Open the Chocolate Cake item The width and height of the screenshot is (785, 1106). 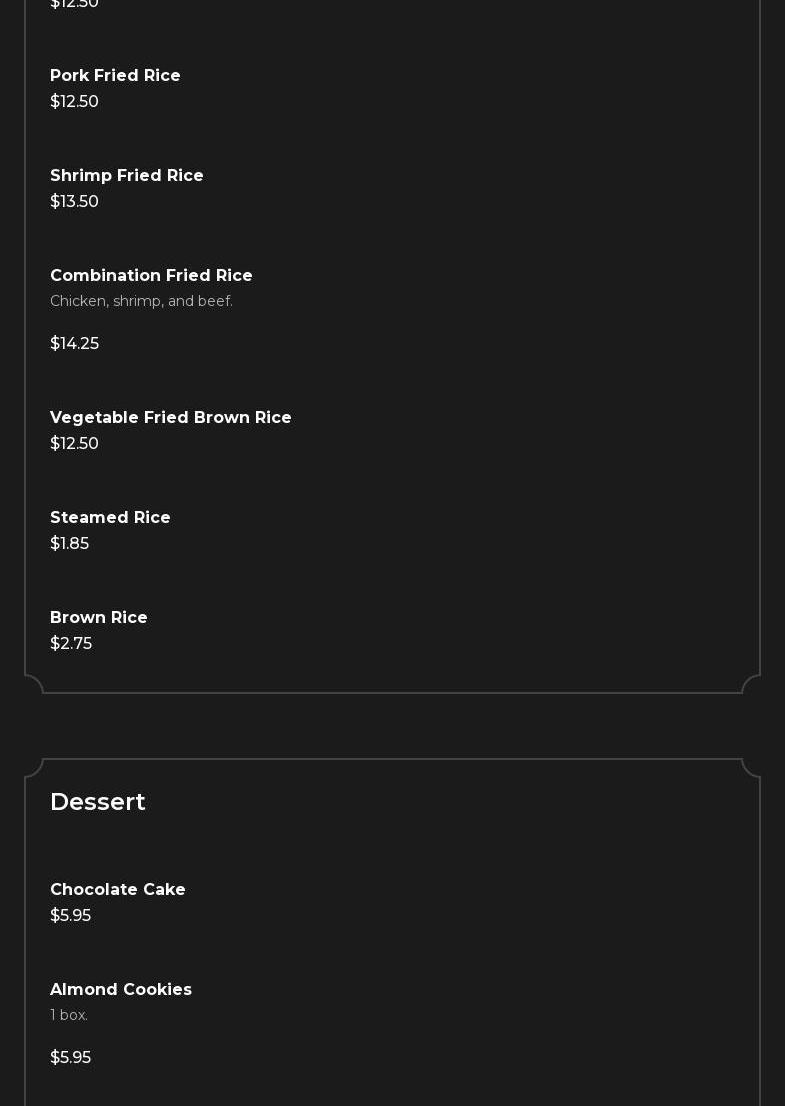tap(118, 890)
